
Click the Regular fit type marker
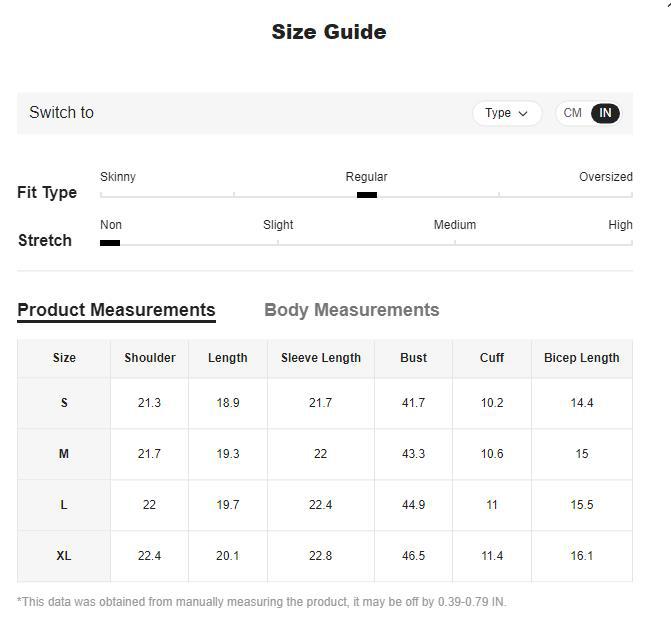pyautogui.click(x=367, y=195)
